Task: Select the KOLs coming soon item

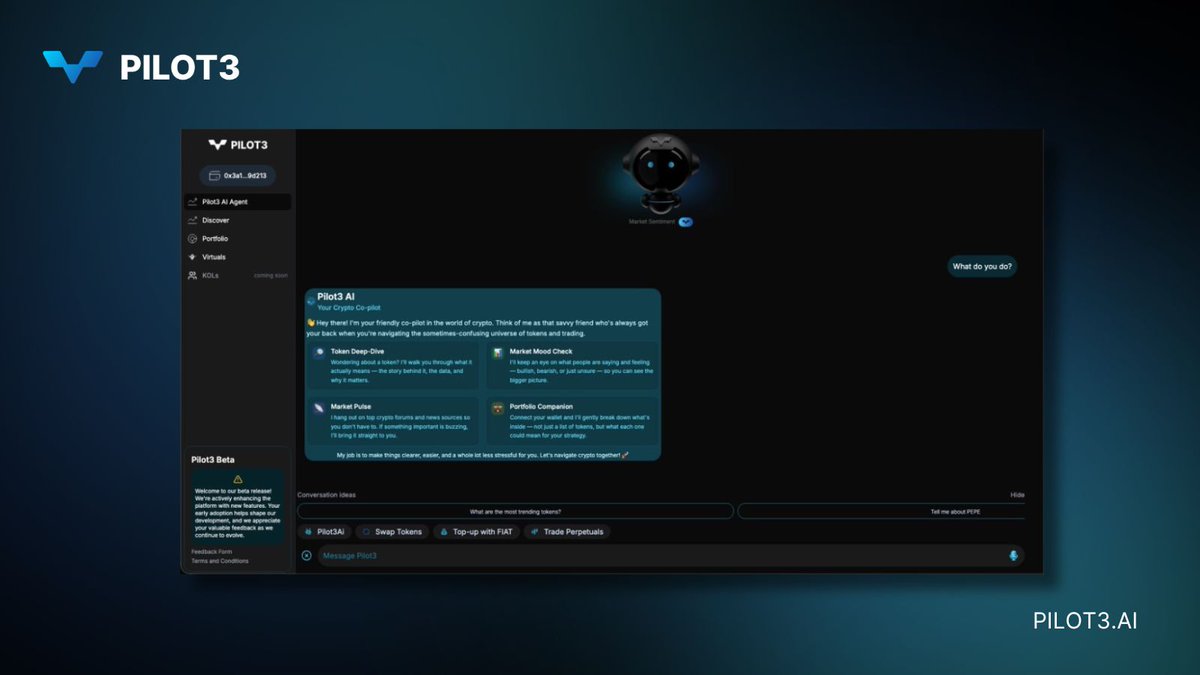Action: [238, 275]
